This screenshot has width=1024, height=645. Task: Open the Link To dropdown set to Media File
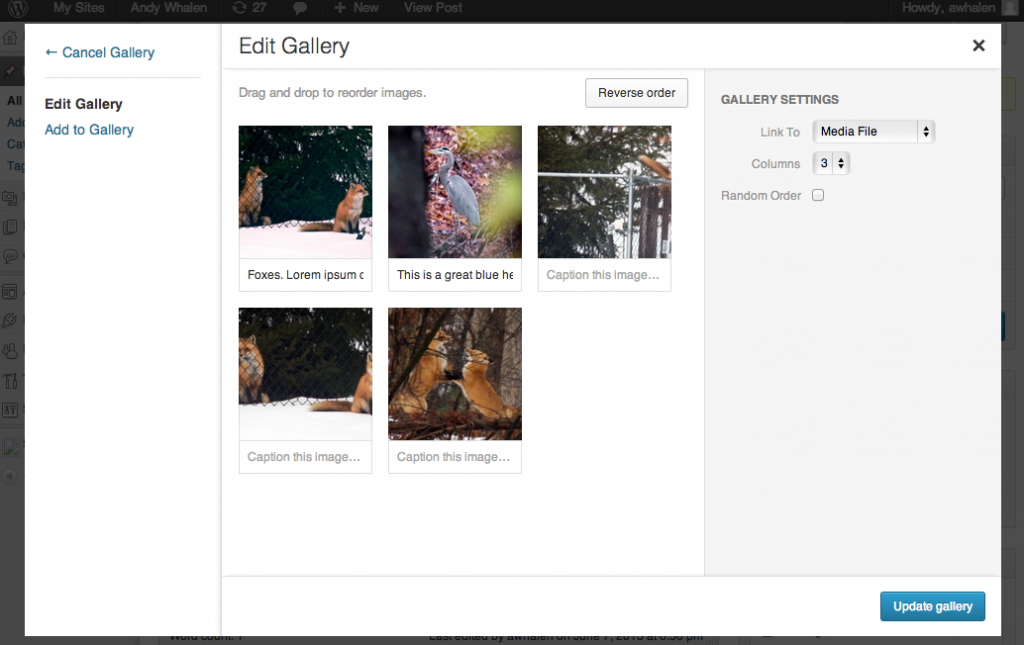tap(873, 131)
